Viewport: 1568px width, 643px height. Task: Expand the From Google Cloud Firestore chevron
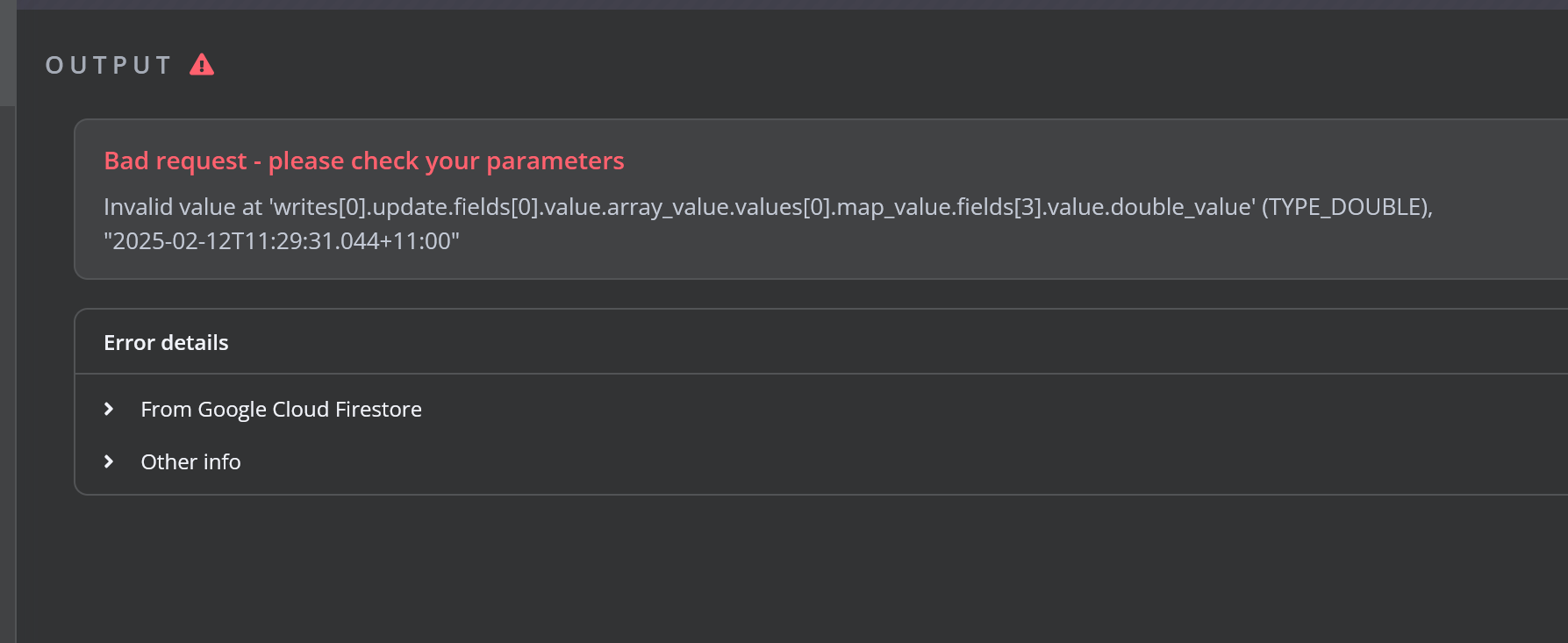click(109, 409)
